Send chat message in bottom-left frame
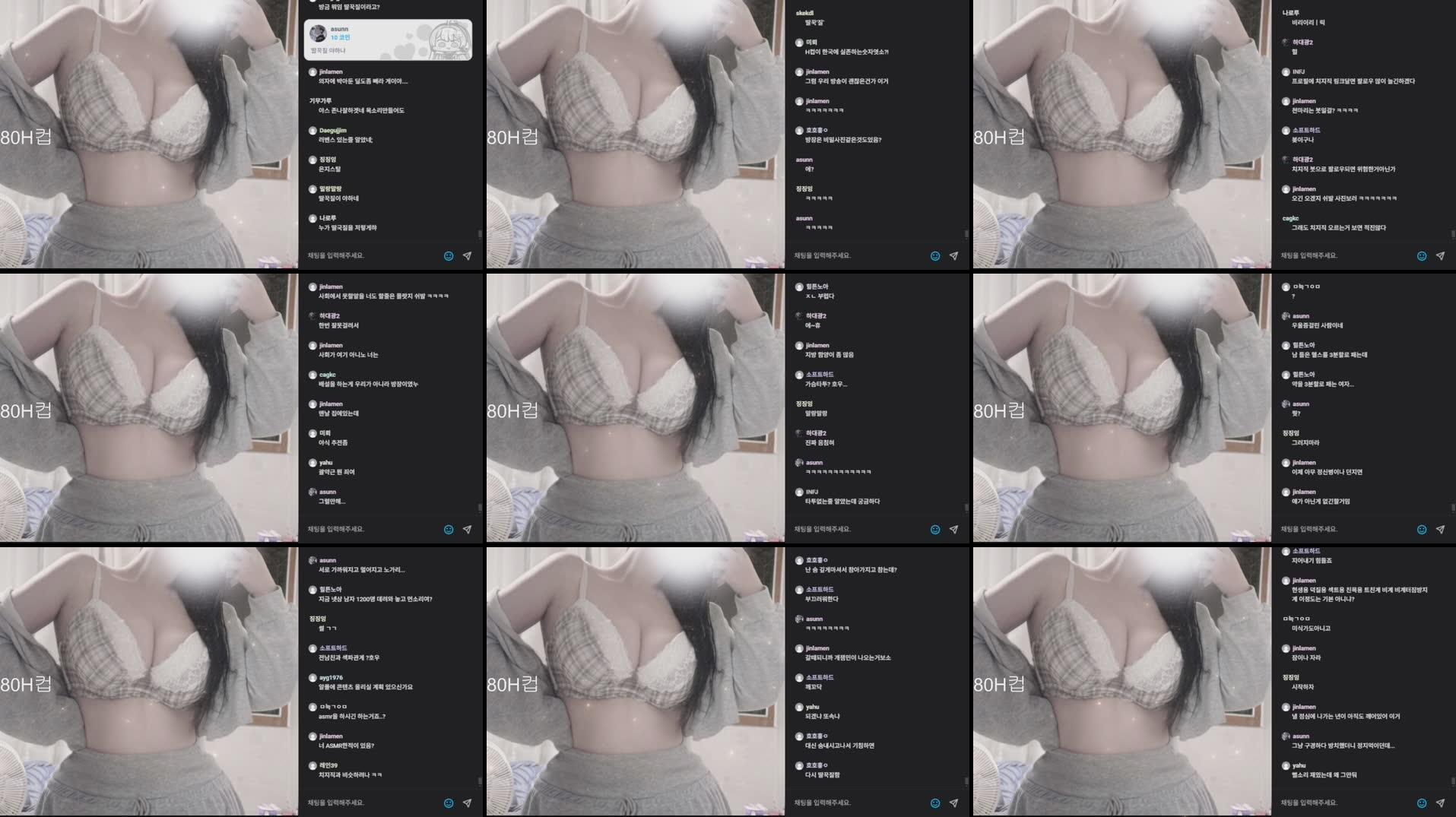 [x=468, y=803]
